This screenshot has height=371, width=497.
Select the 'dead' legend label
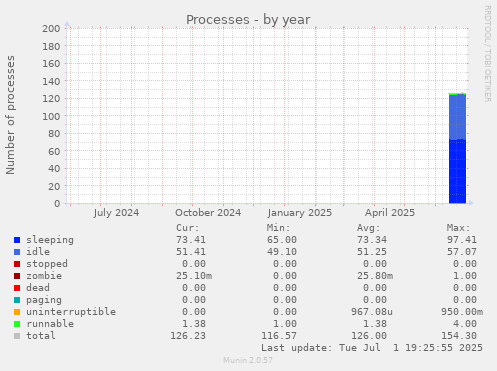[38, 288]
